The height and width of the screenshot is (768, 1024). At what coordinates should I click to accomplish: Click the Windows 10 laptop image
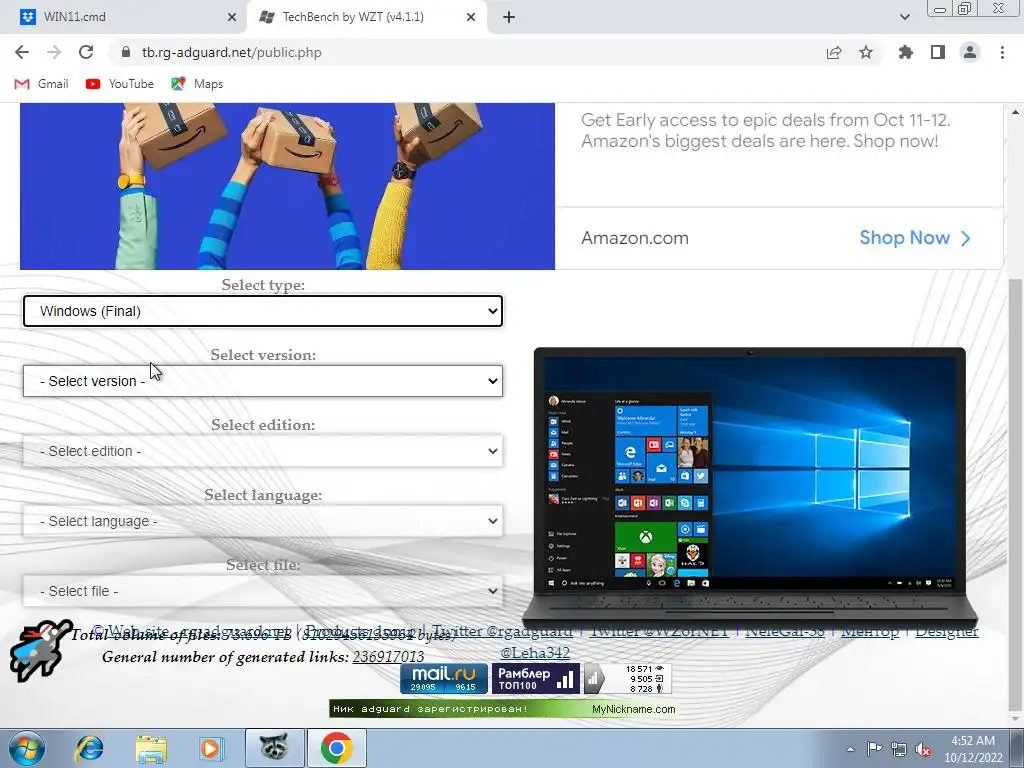point(750,487)
